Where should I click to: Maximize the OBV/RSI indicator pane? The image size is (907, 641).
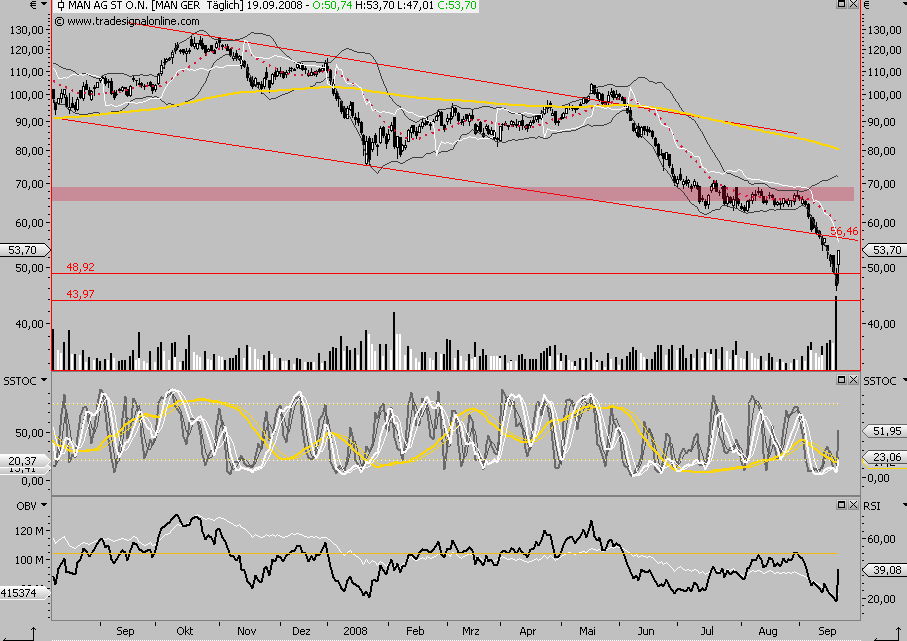(842, 504)
